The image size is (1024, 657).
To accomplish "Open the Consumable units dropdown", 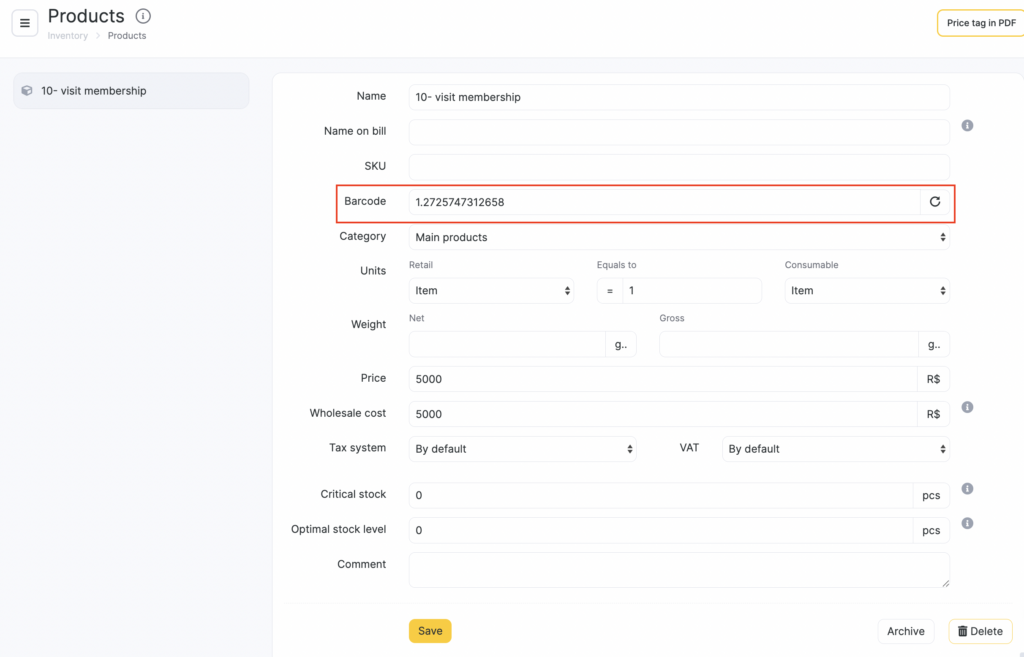I will pos(866,291).
